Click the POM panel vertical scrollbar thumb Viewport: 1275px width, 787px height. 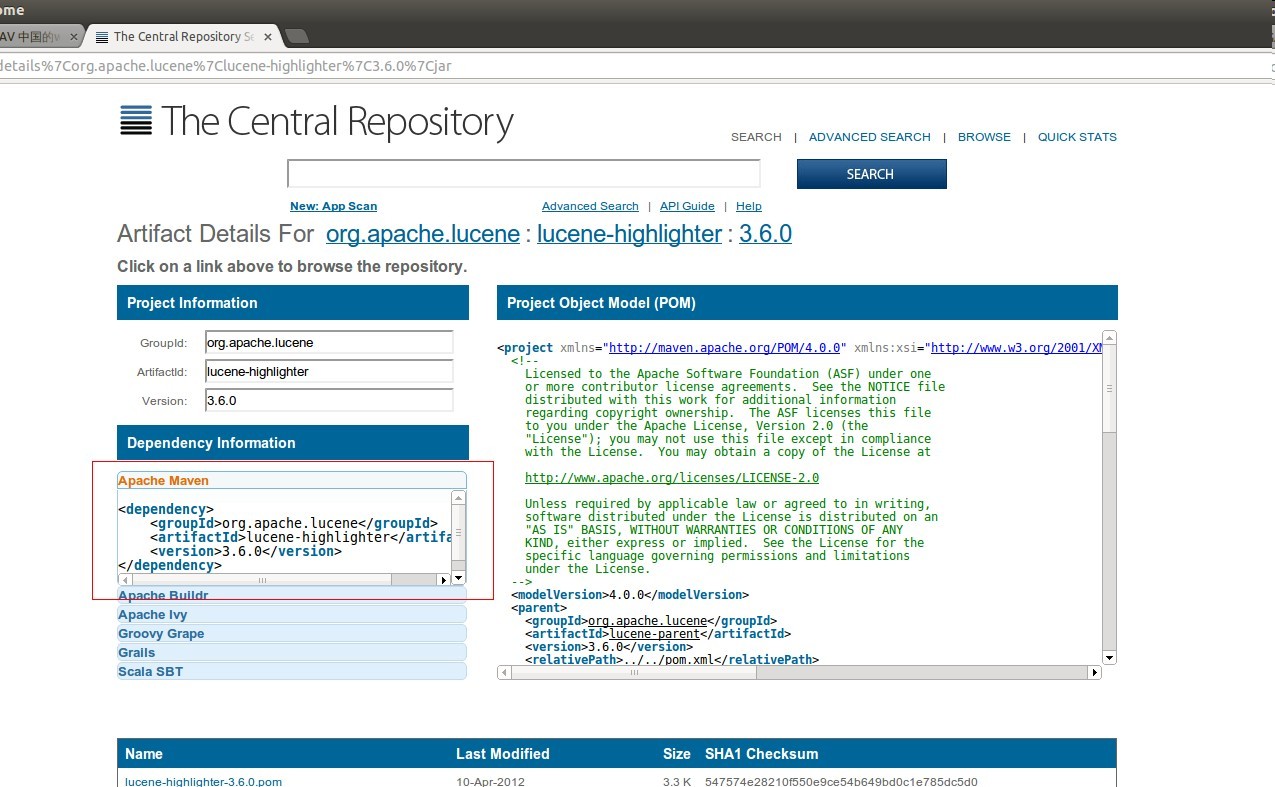tap(1109, 389)
